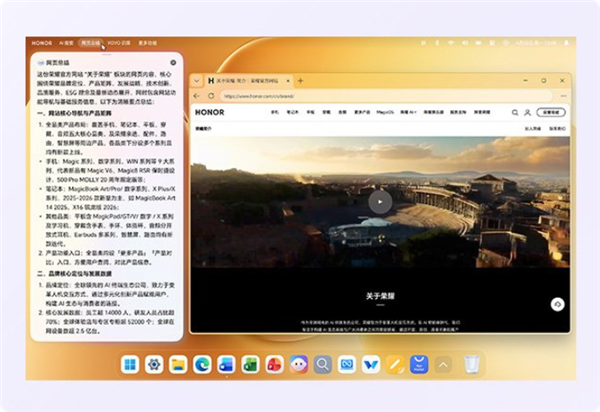Open the Settings gear in dock

(154, 365)
